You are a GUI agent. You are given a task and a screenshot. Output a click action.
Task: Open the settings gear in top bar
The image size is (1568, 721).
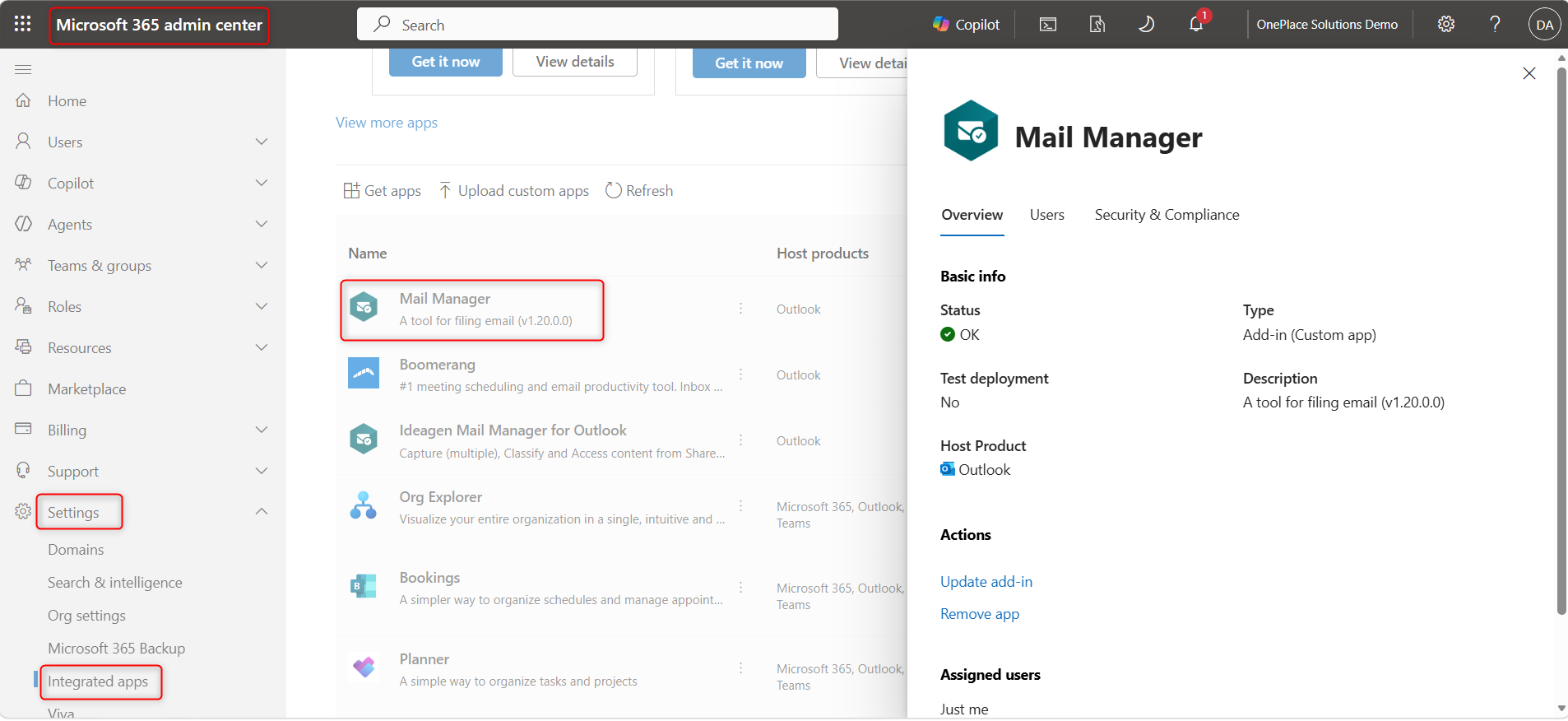click(1446, 25)
